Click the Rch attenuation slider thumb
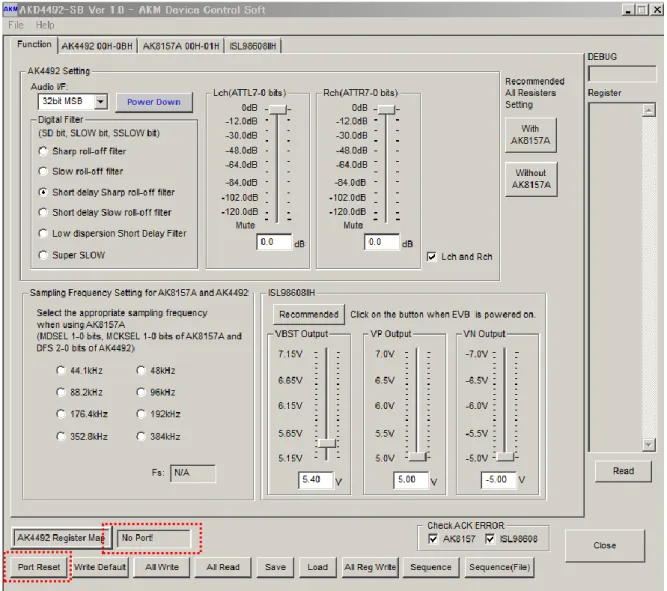This screenshot has width=667, height=591. tap(387, 109)
